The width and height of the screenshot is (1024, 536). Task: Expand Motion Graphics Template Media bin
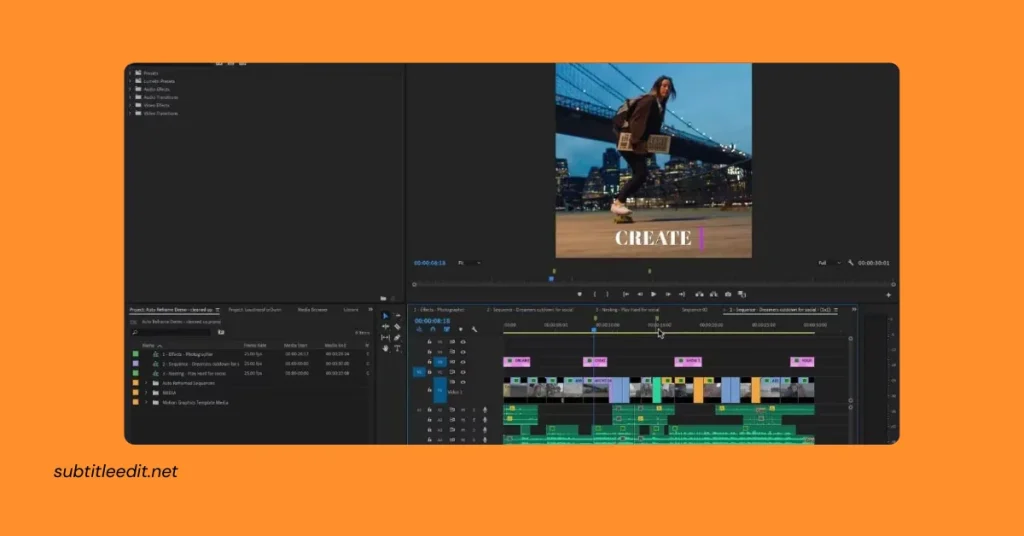tap(146, 403)
